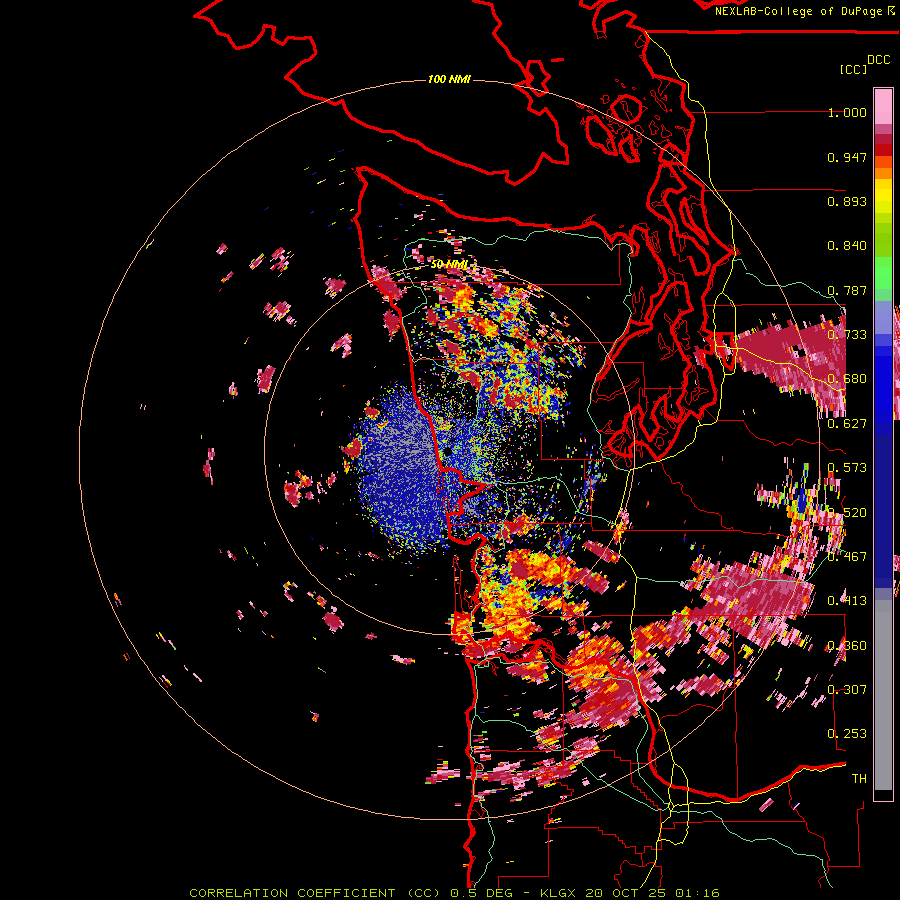The image size is (900, 900).
Task: Pick the light pink top color bar segment
Action: tap(883, 106)
